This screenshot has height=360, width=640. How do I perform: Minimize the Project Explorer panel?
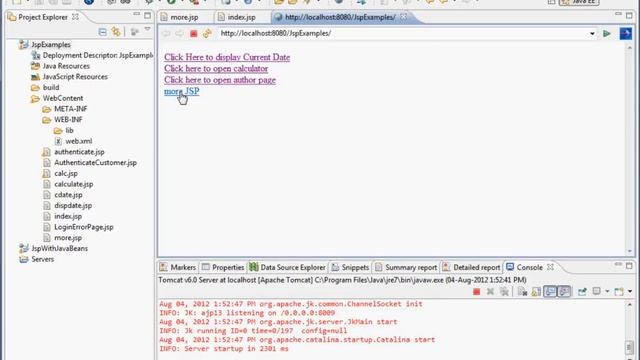[x=136, y=15]
